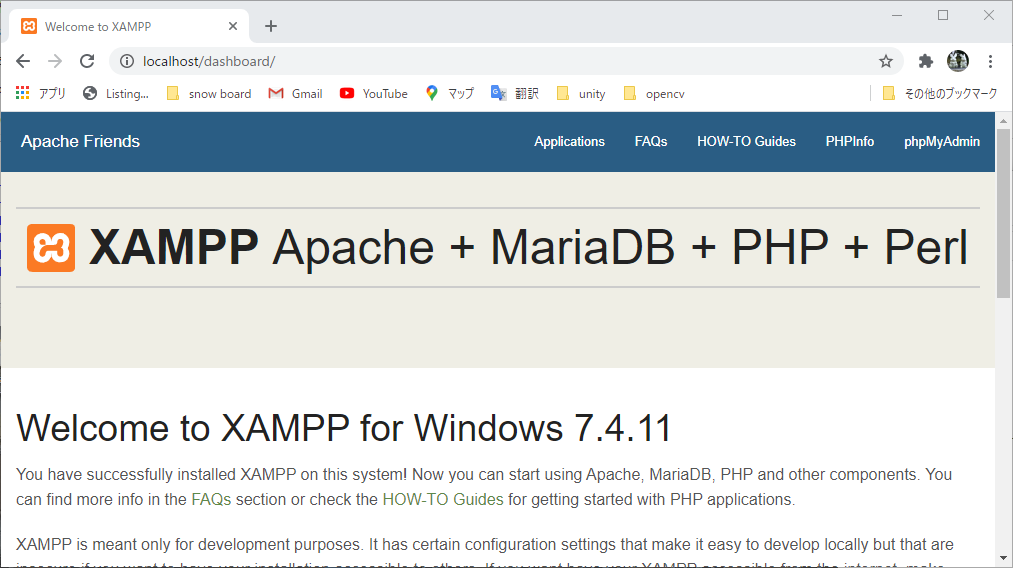Screen dimensions: 1013x568
Task: Bookmark this page using the star icon
Action: (x=885, y=61)
